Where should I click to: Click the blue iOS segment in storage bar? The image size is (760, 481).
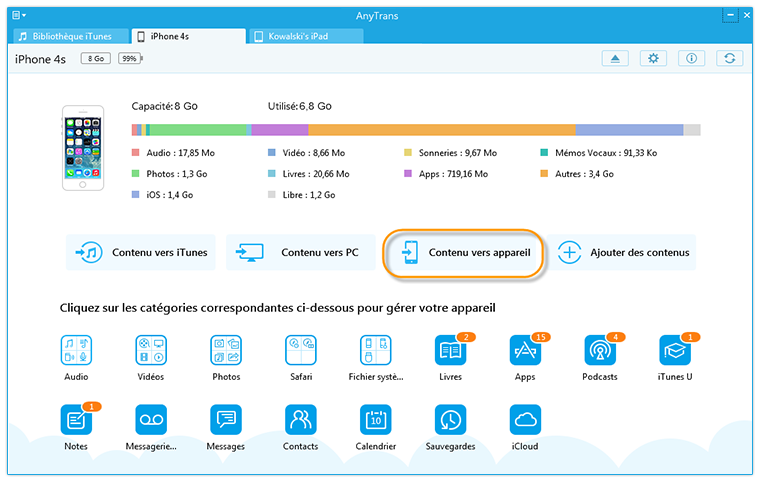tap(630, 130)
